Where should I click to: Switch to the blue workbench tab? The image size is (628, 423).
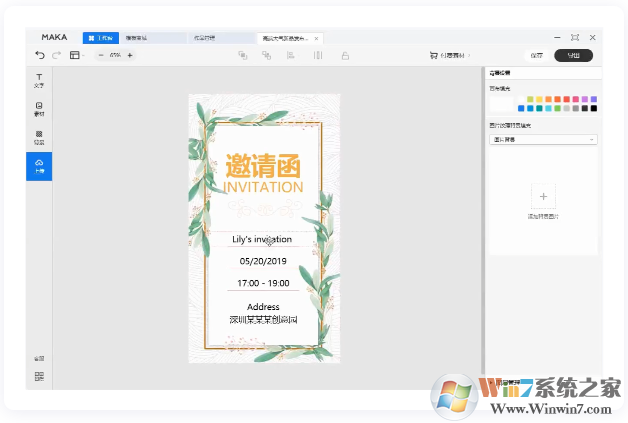click(x=100, y=37)
